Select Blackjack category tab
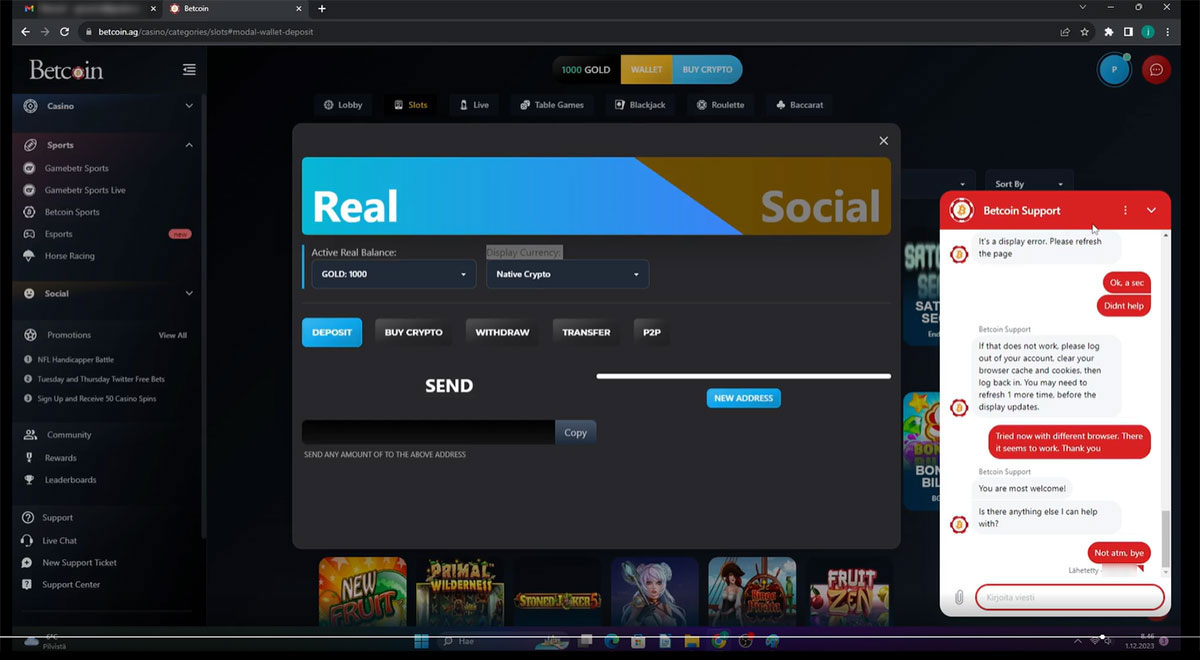The width and height of the screenshot is (1200, 660). pyautogui.click(x=640, y=105)
